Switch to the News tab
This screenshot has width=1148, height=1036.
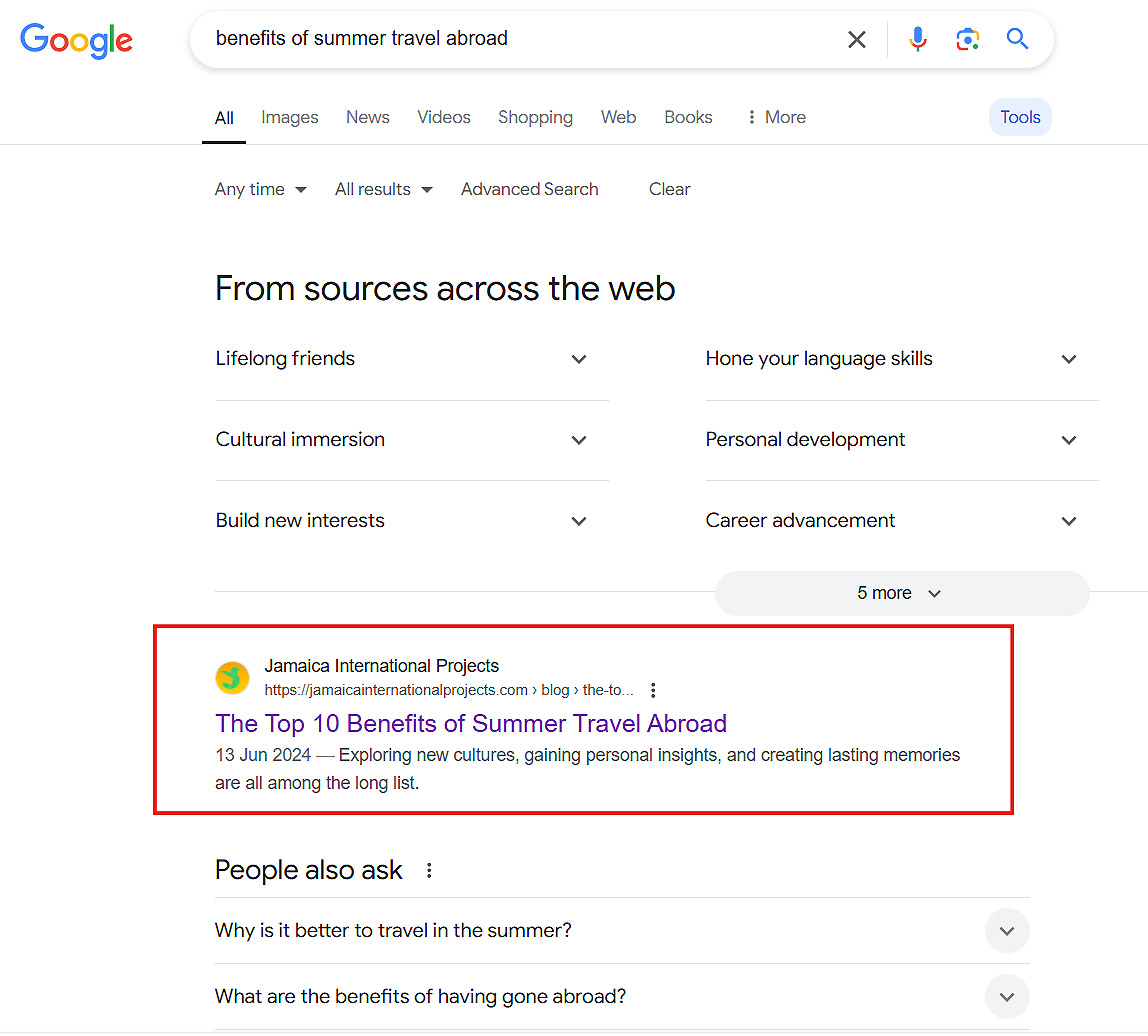click(x=368, y=117)
